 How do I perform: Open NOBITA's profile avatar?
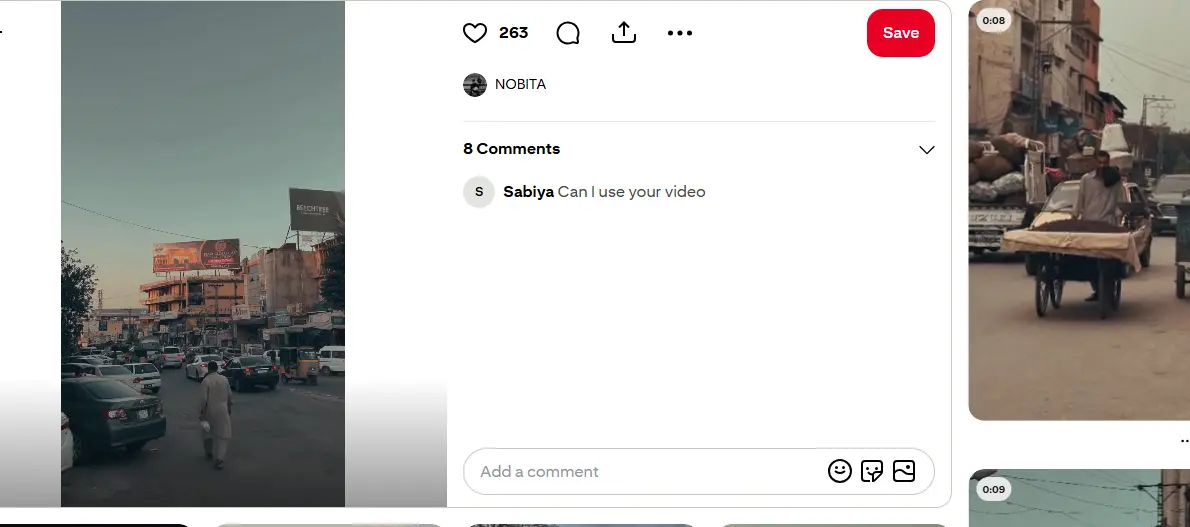(x=474, y=84)
